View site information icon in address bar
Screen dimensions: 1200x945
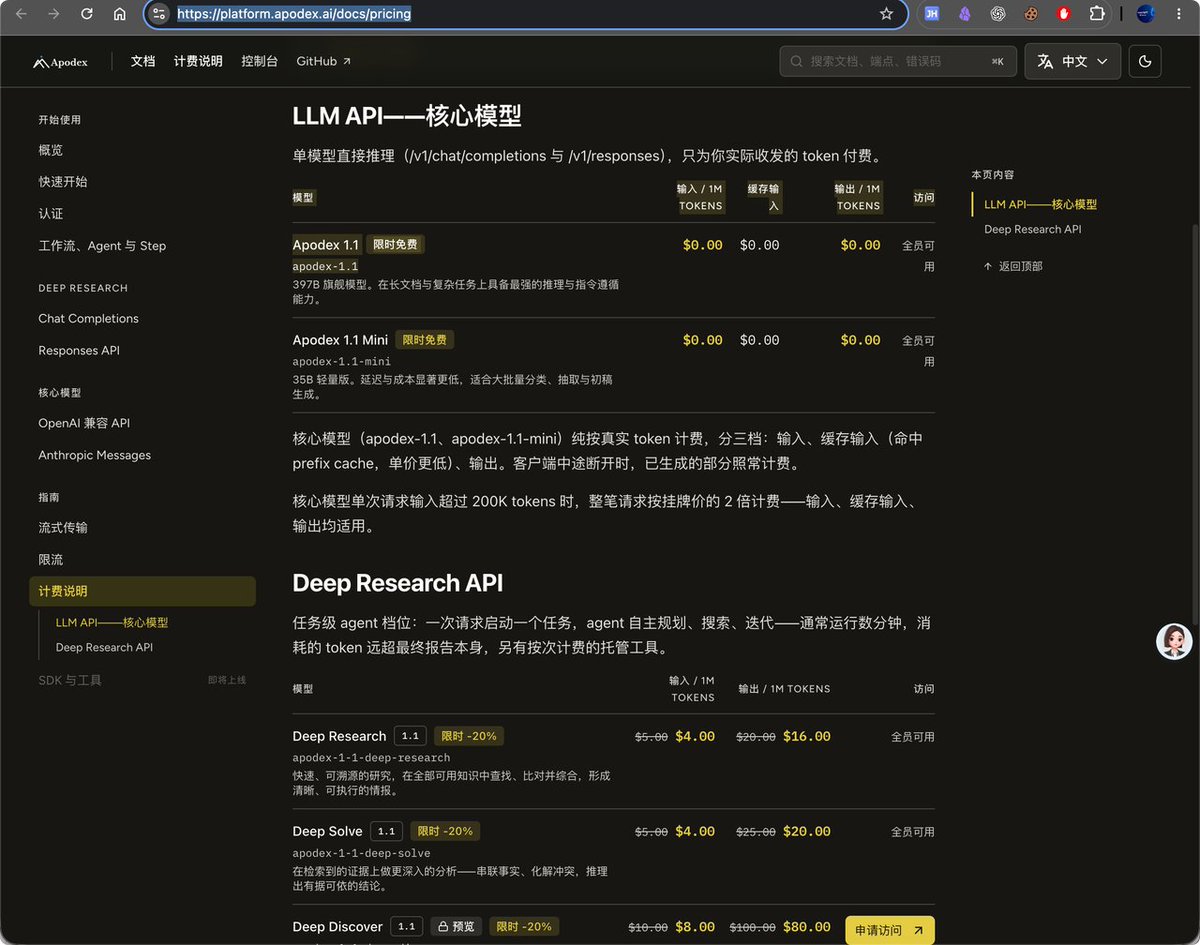tap(160, 14)
